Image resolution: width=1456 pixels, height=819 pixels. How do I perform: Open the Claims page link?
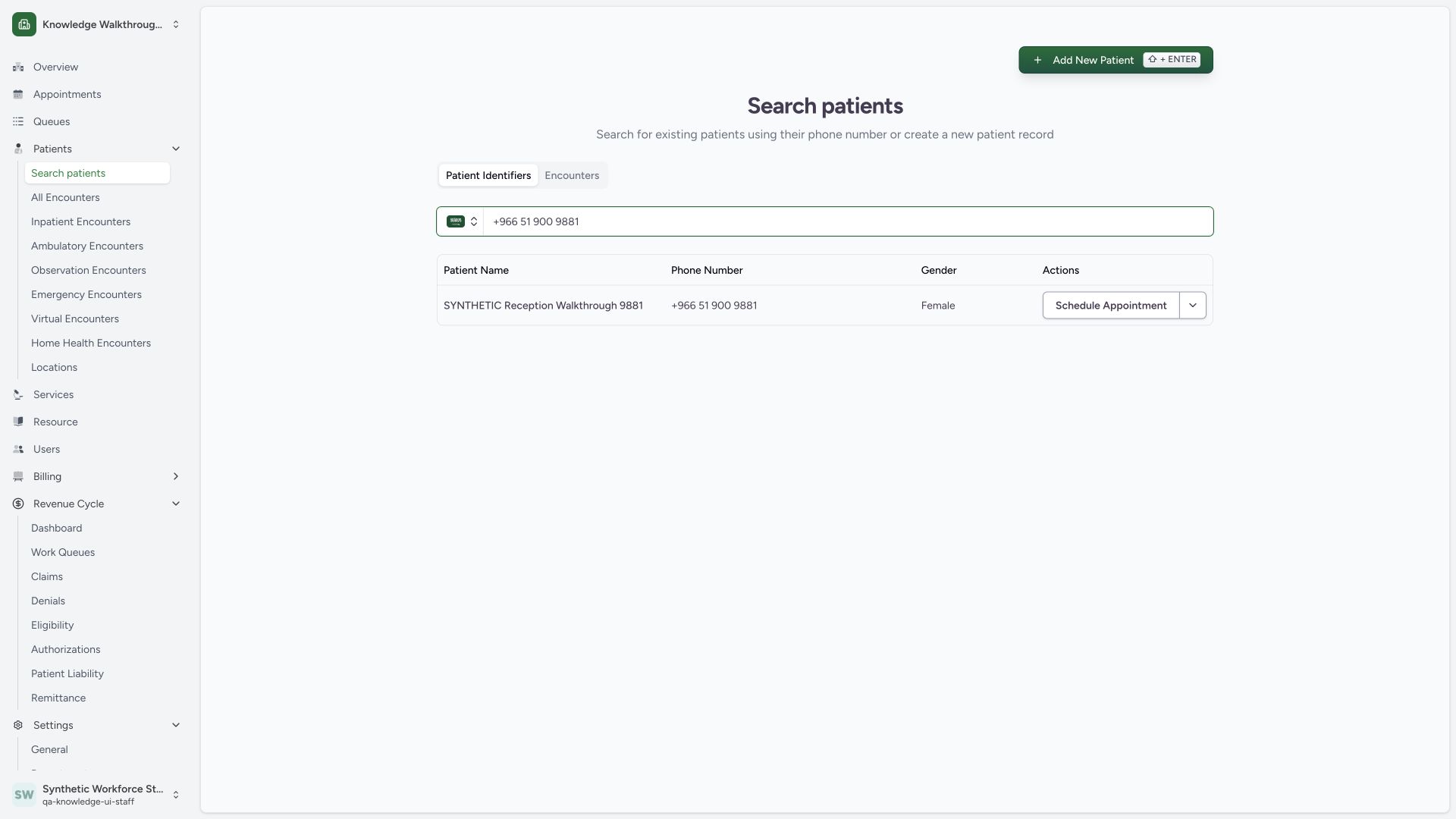tap(97, 576)
